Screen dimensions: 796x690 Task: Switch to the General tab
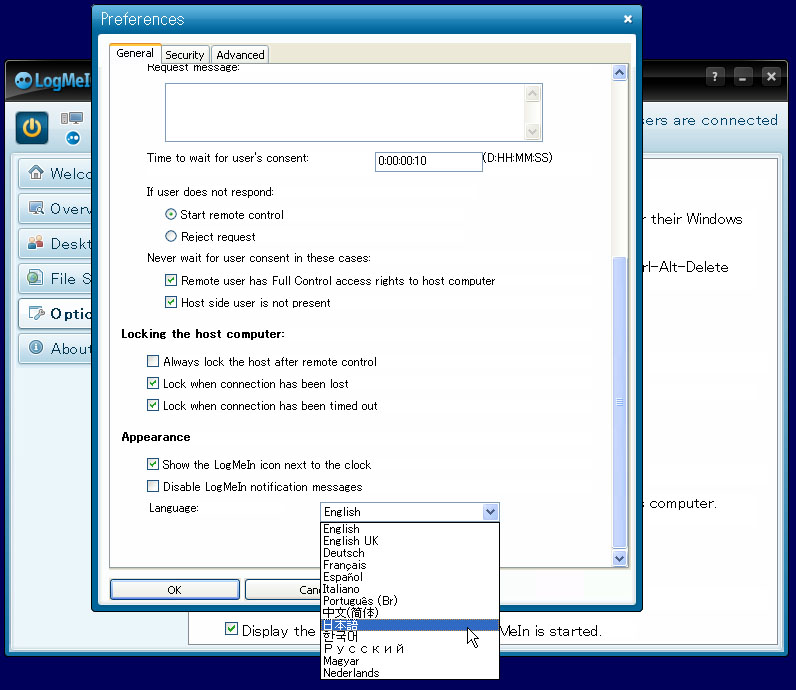click(x=135, y=53)
